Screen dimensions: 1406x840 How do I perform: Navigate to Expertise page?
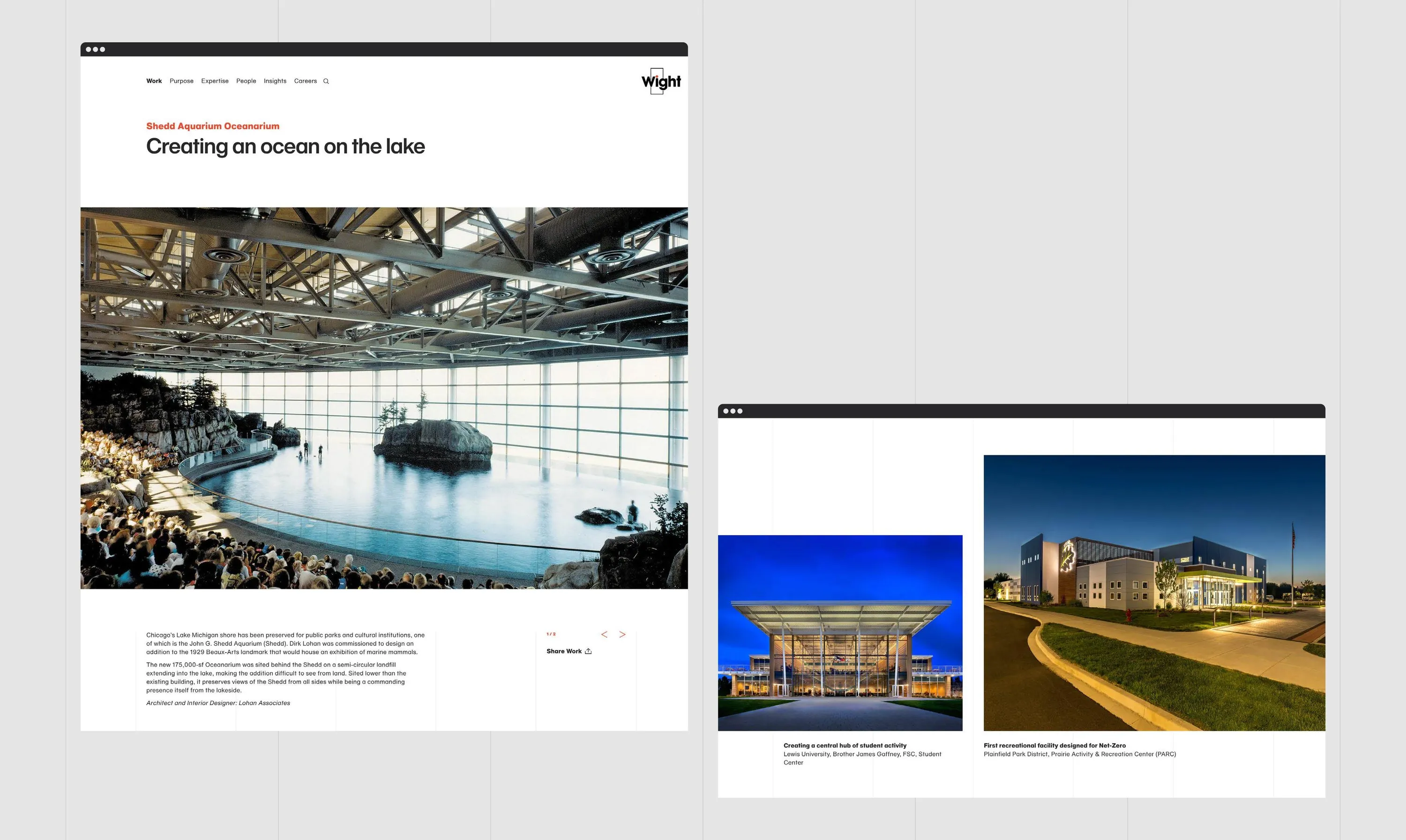(215, 81)
